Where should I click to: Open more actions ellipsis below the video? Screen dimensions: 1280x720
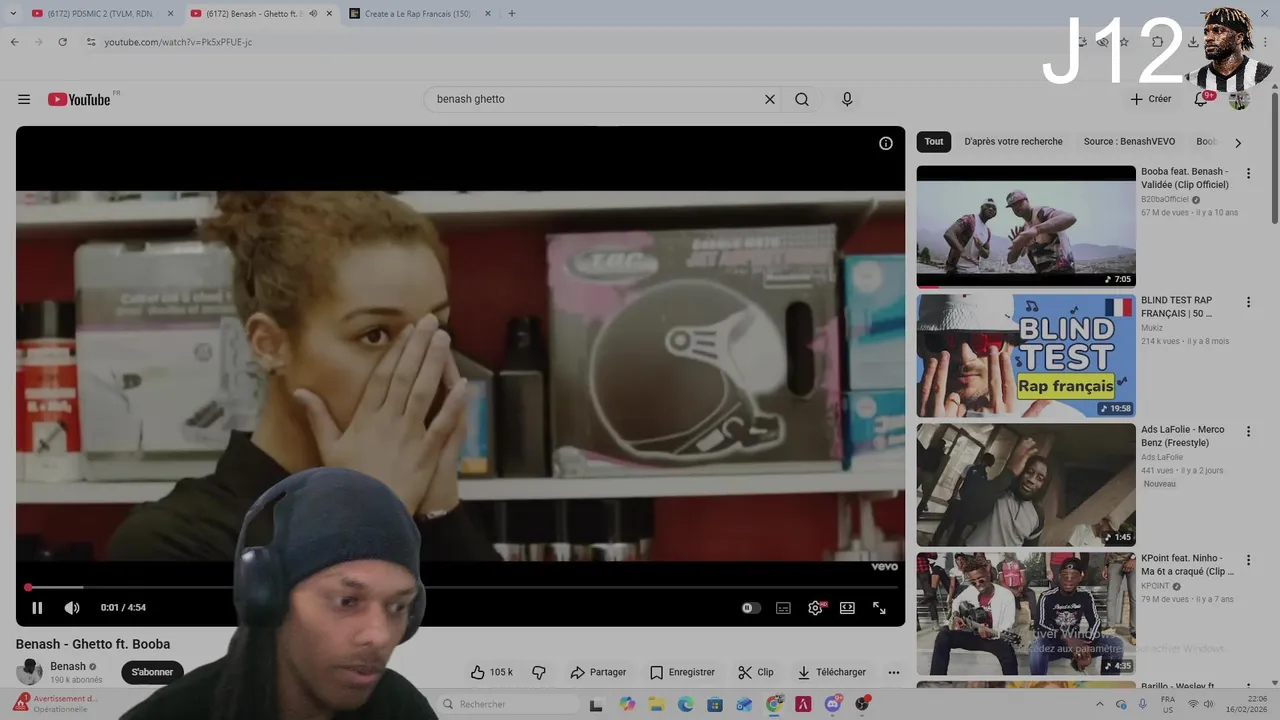pos(894,672)
